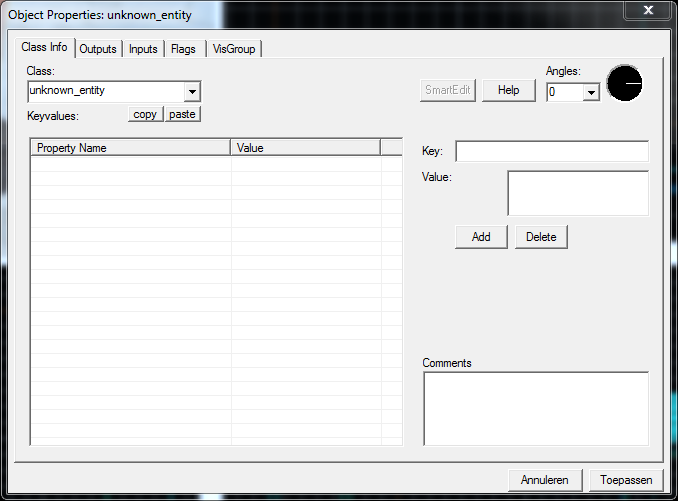Switch to the Flags tab
Screen dimensions: 678x501
[184, 49]
